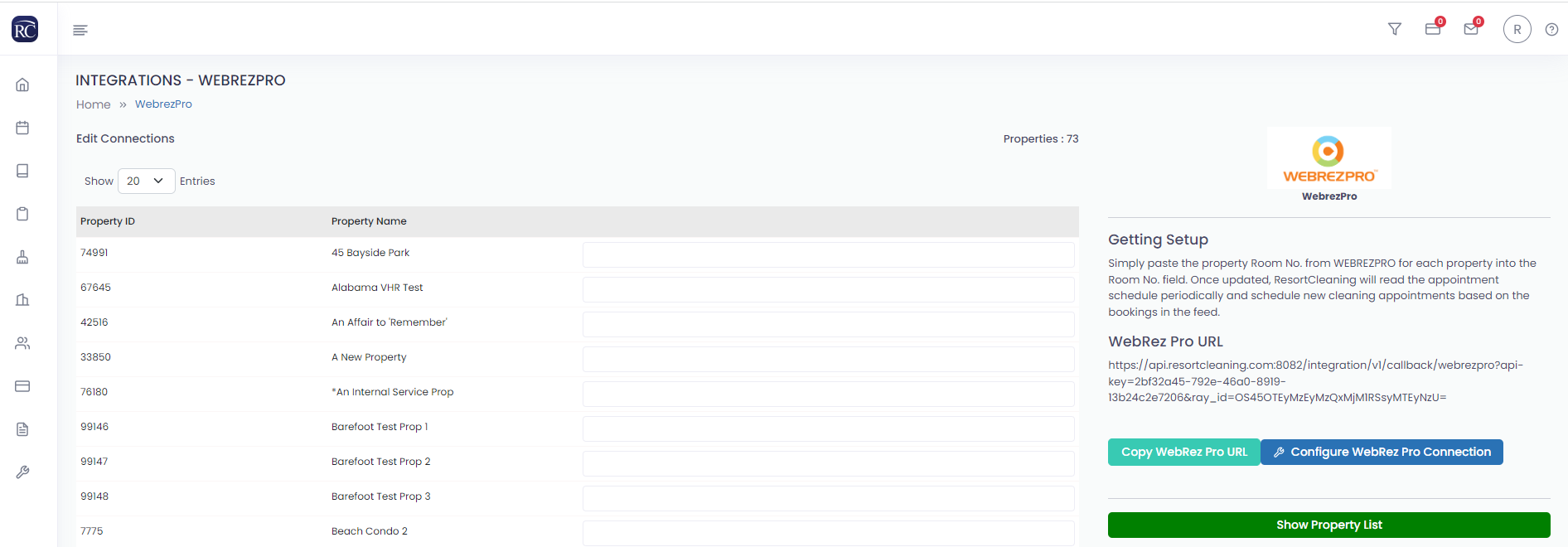Click the Home breadcrumb link
This screenshot has height=547, width=1568.
click(93, 104)
